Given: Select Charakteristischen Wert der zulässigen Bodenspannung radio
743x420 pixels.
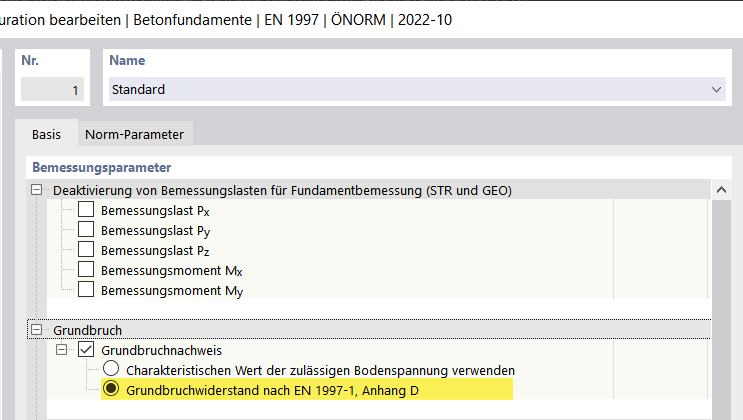Looking at the screenshot, I should pos(111,370).
